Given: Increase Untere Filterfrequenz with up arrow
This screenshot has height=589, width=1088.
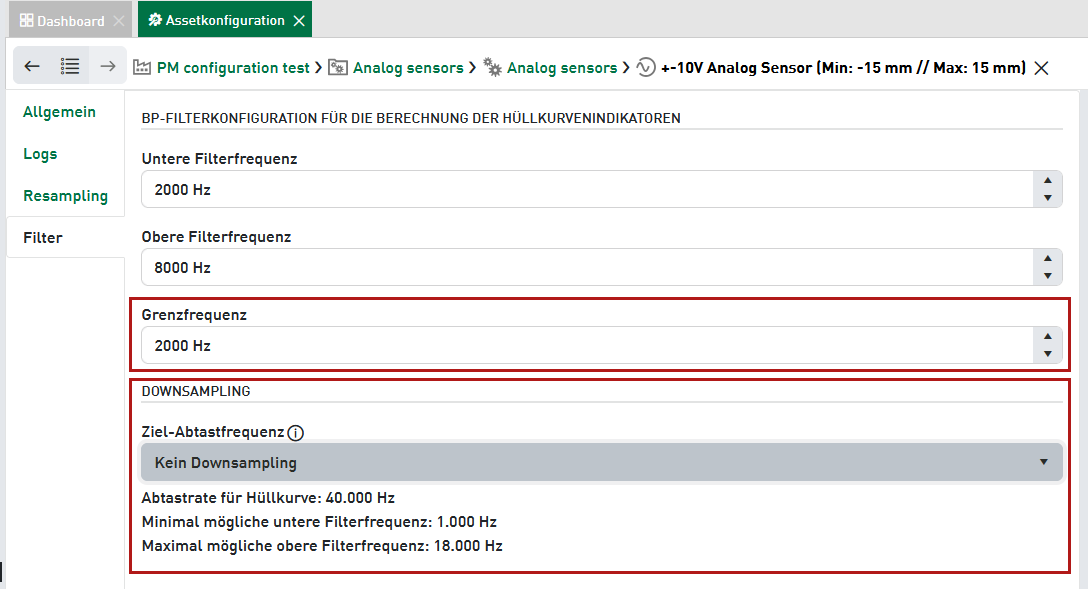Looking at the screenshot, I should 1048,180.
